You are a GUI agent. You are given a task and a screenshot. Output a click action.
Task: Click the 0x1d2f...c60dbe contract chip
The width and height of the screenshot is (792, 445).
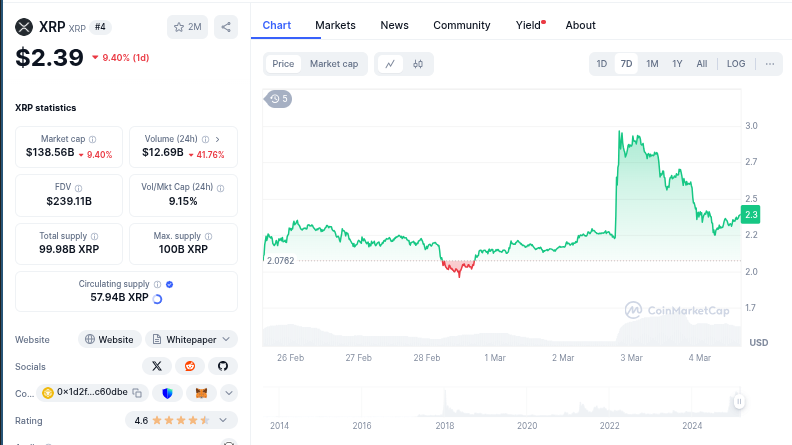point(92,392)
